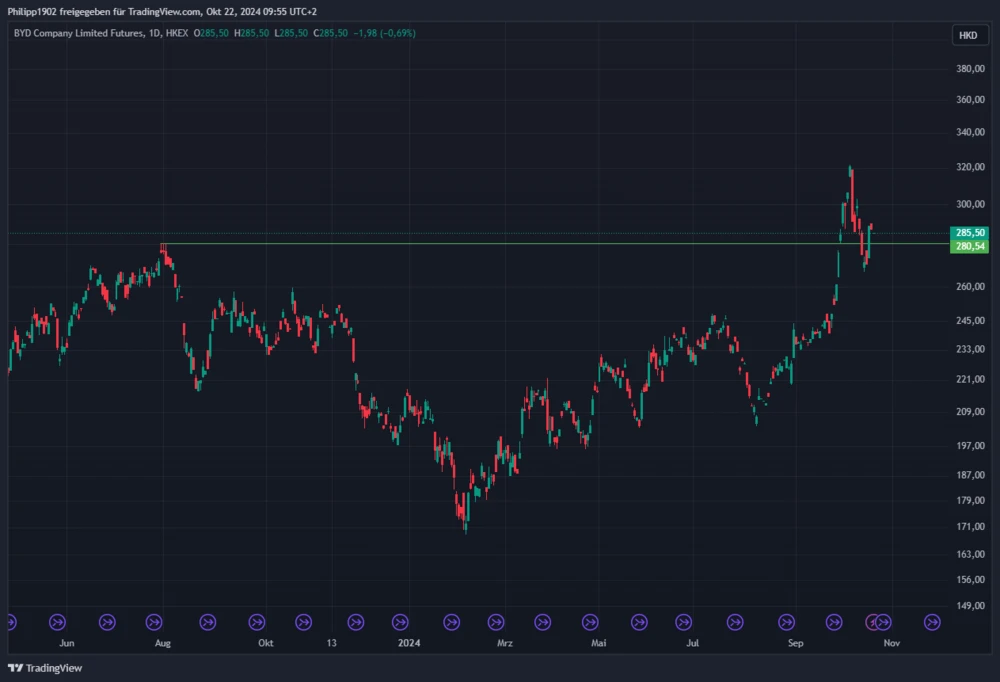Click the 285,50 current price label
The image size is (1000, 682).
(970, 232)
